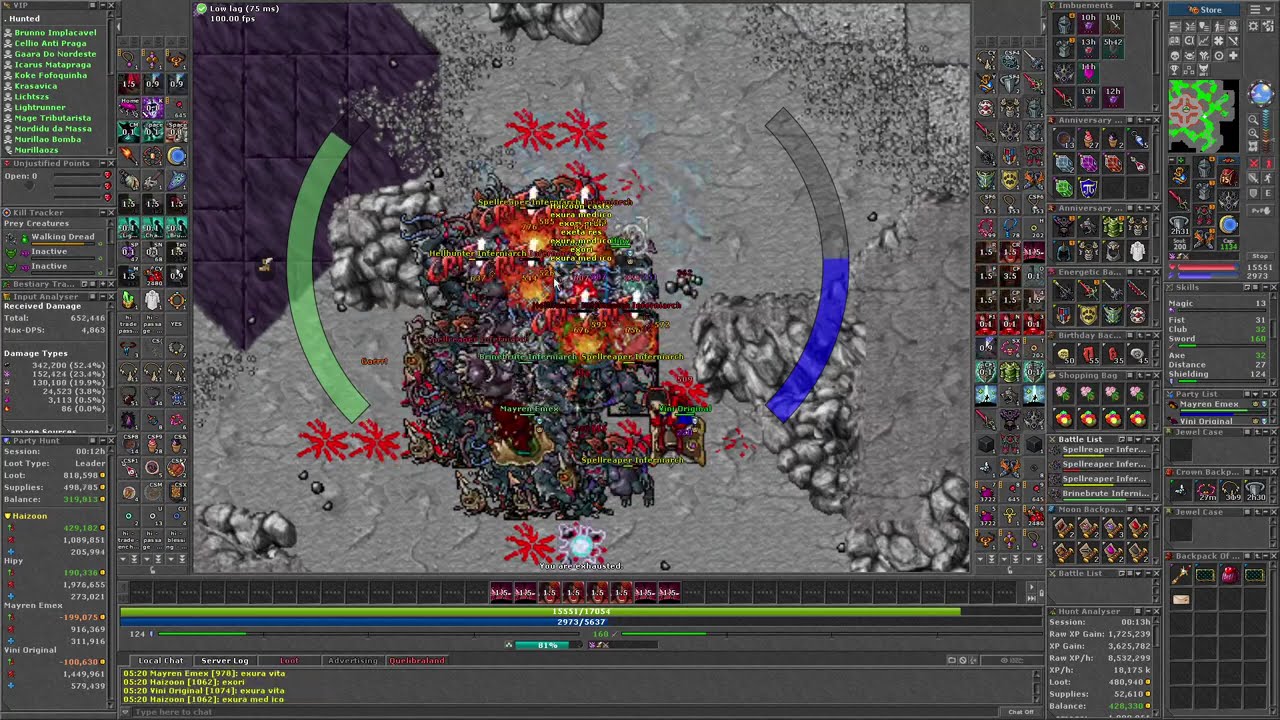Minimize the Party Hunt panel
This screenshot has width=1280, height=720.
pyautogui.click(x=103, y=440)
